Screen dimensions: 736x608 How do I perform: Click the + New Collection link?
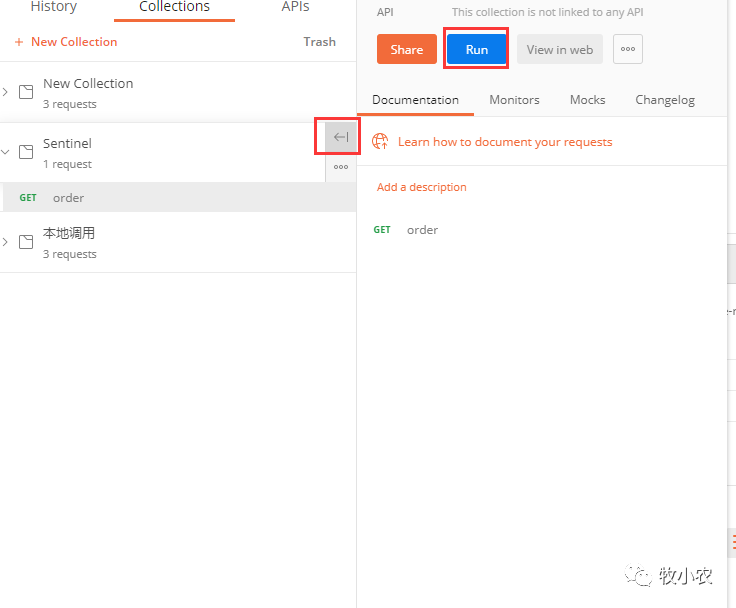66,42
